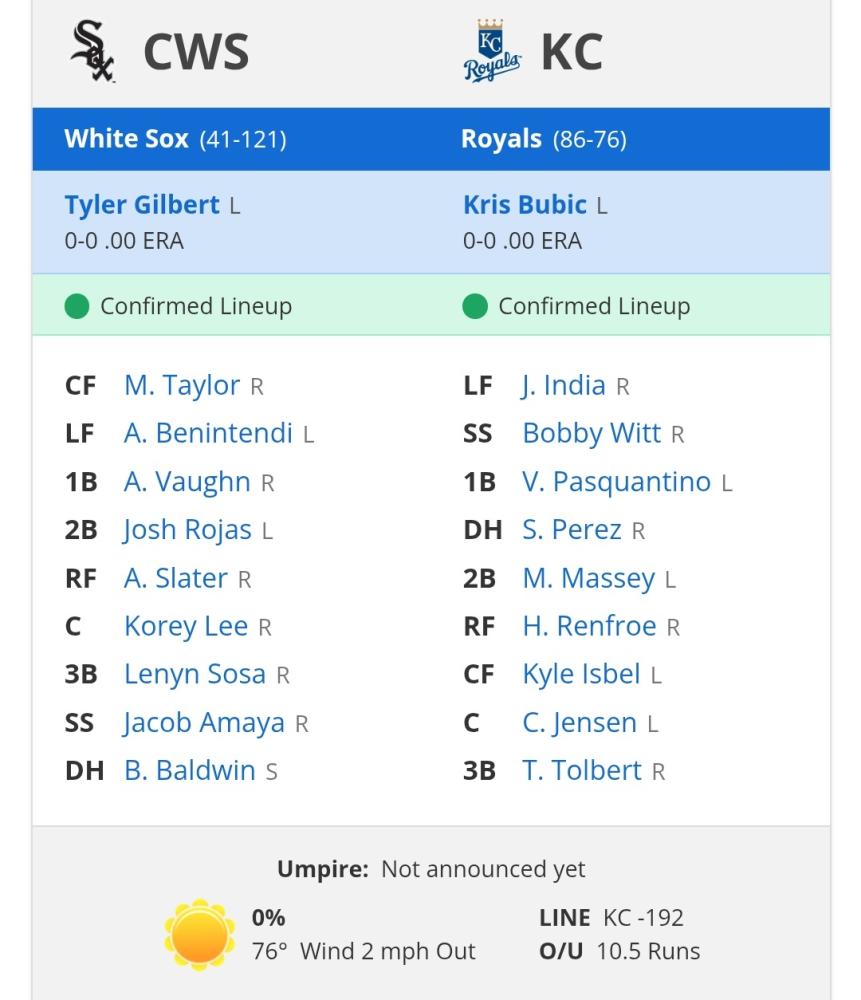Open A. Benintendi player page
The image size is (861, 1000).
point(208,433)
